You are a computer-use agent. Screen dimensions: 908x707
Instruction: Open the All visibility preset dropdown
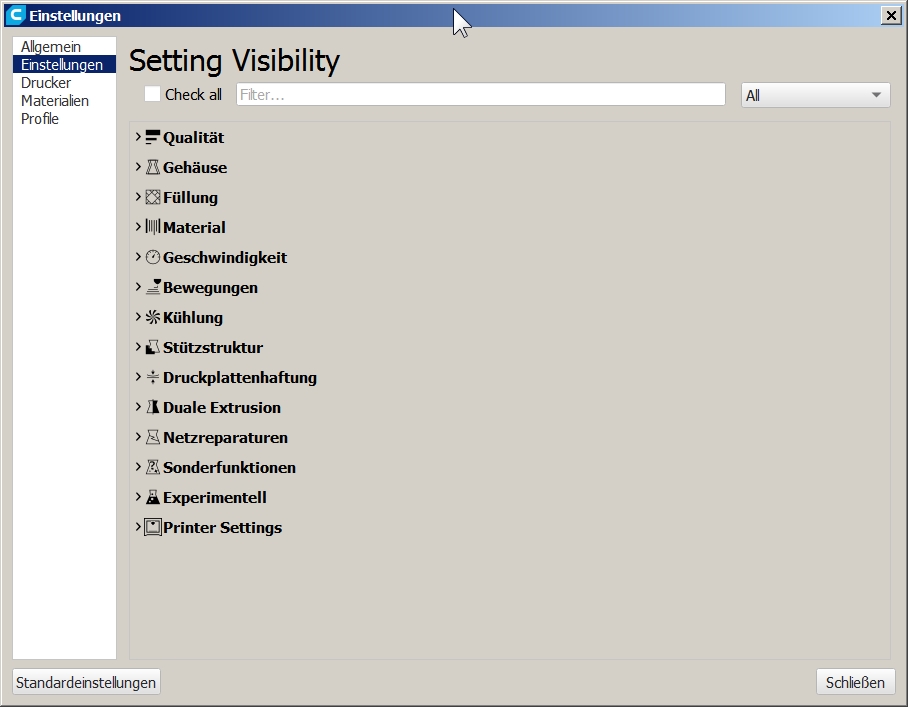coord(815,95)
